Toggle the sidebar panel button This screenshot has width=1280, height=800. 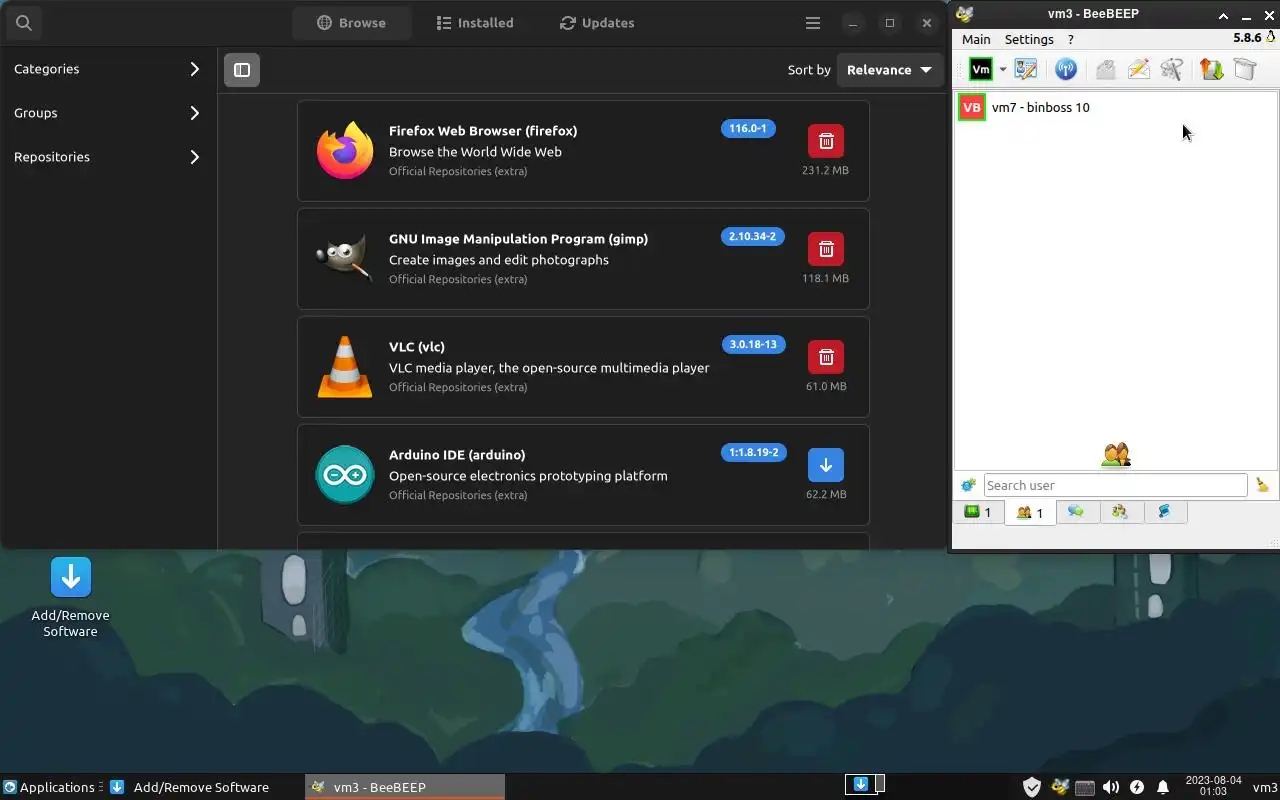(x=242, y=70)
